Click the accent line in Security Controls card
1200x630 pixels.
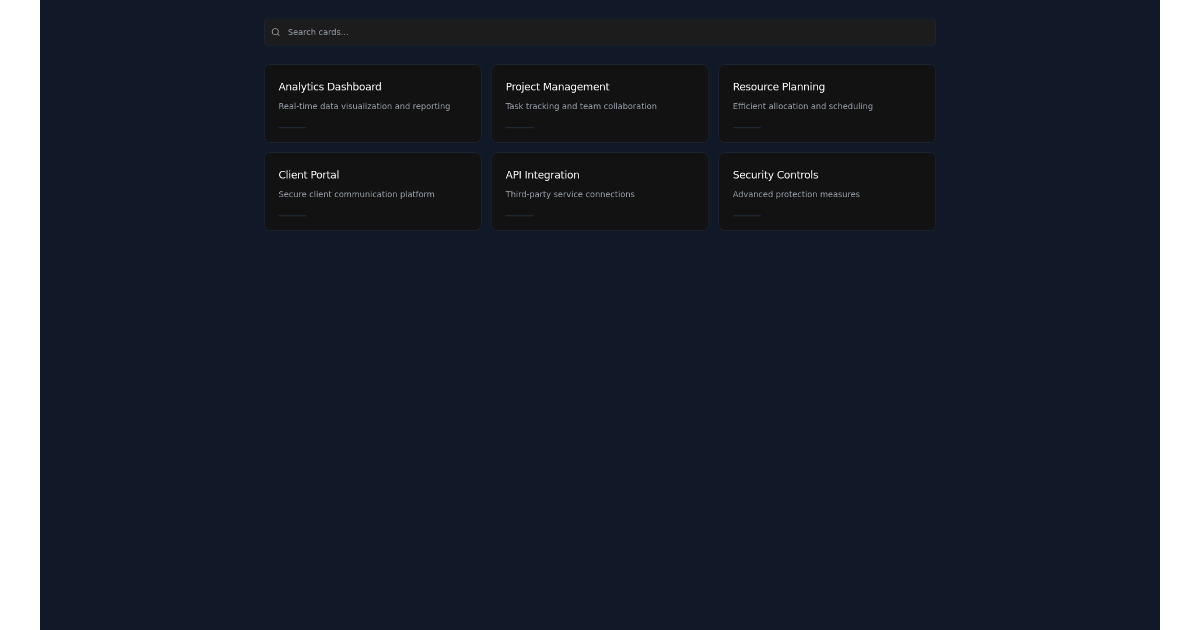click(x=746, y=215)
